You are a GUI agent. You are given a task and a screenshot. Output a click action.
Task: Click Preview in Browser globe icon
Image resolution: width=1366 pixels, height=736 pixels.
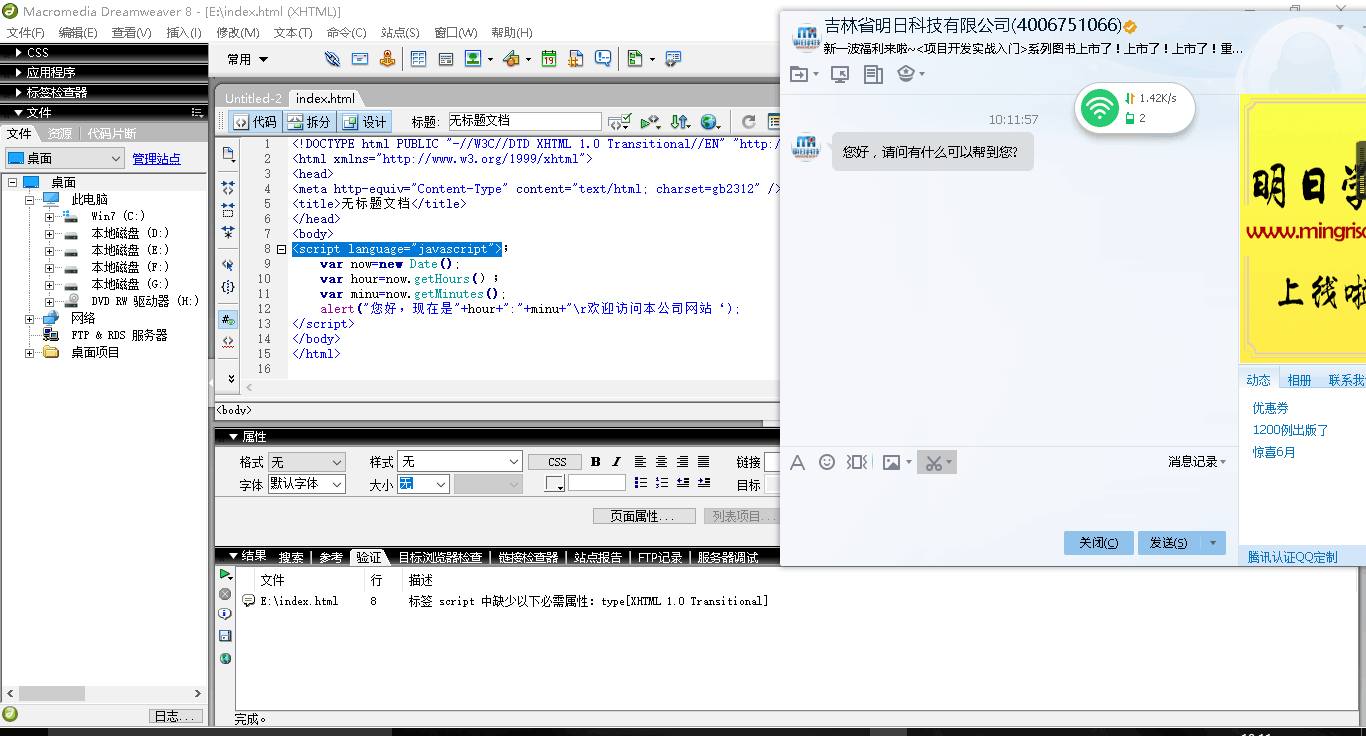710,122
